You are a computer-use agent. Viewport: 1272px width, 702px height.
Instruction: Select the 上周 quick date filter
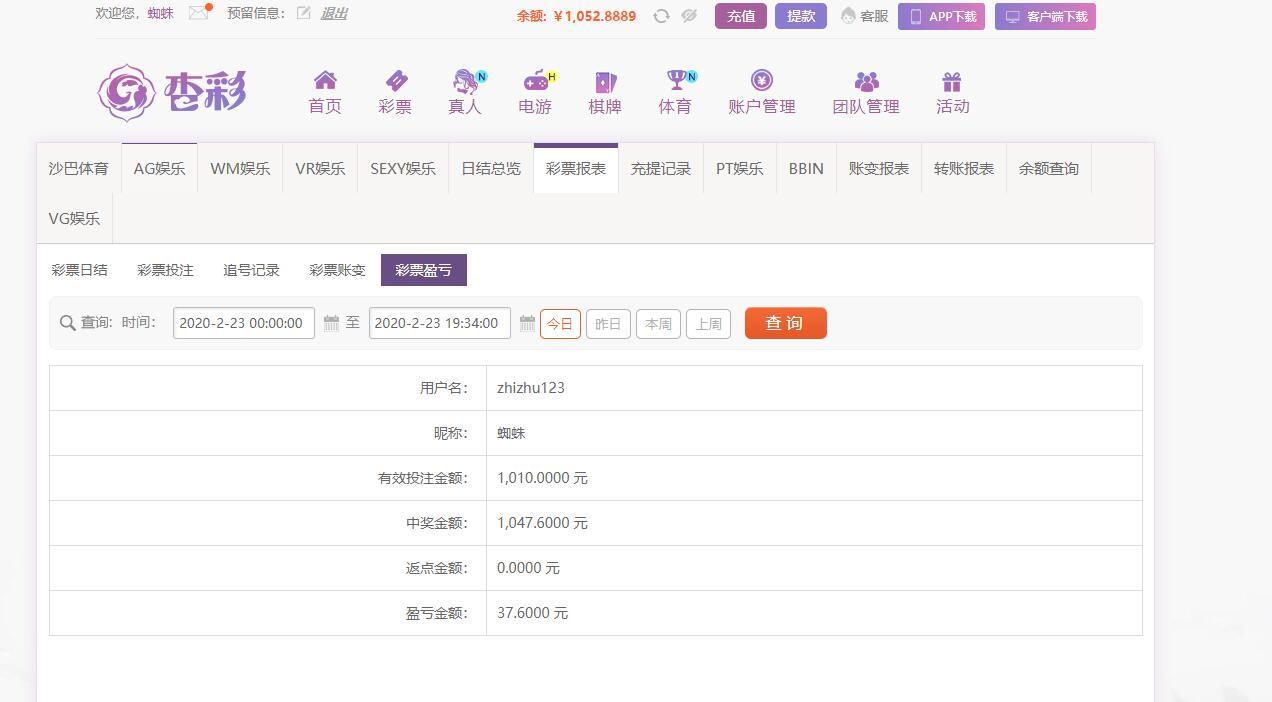click(708, 324)
